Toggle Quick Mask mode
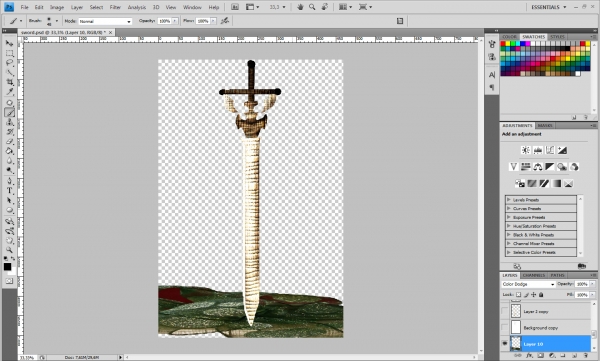Screen dimensions: 600x361 (9, 281)
